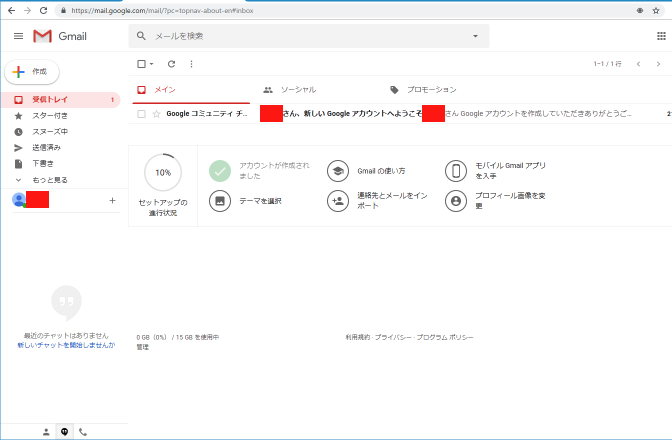This screenshot has height=448, width=672.
Task: Star the Google コミュニティ email
Action: [156, 114]
